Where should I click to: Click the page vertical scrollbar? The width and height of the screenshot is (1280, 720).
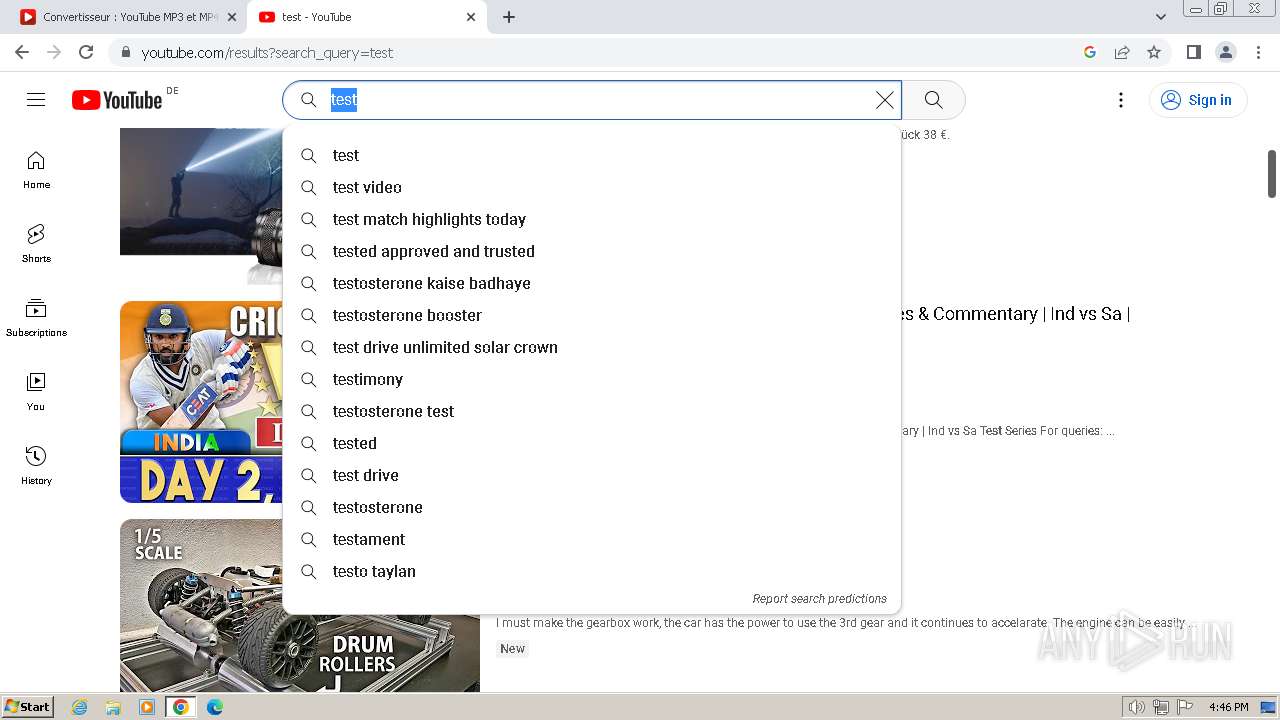point(1272,174)
